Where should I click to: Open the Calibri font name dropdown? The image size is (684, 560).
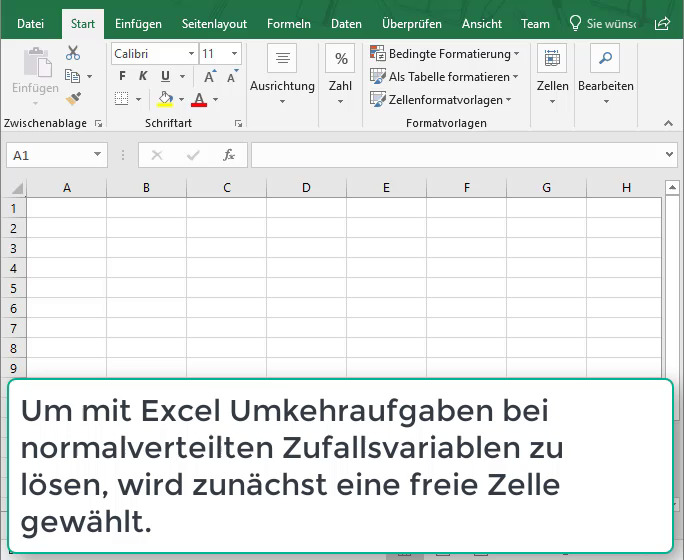pyautogui.click(x=192, y=54)
